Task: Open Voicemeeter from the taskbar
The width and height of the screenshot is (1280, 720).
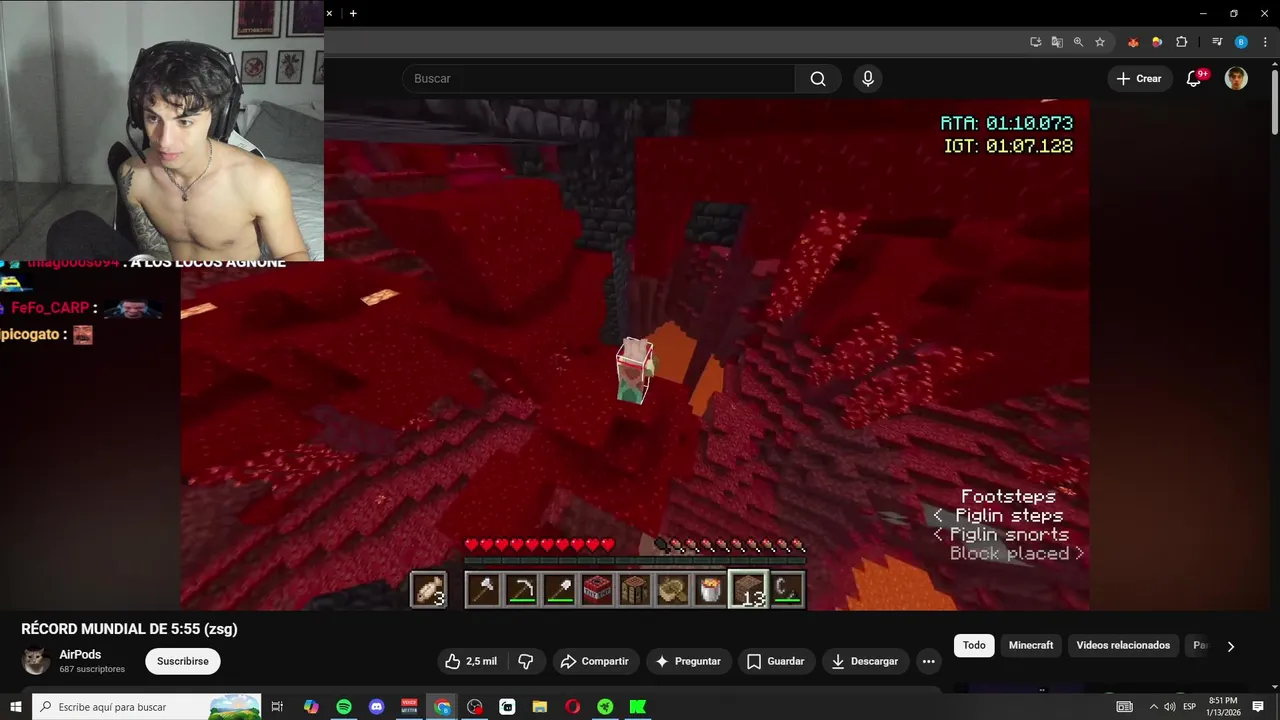Action: [x=409, y=707]
